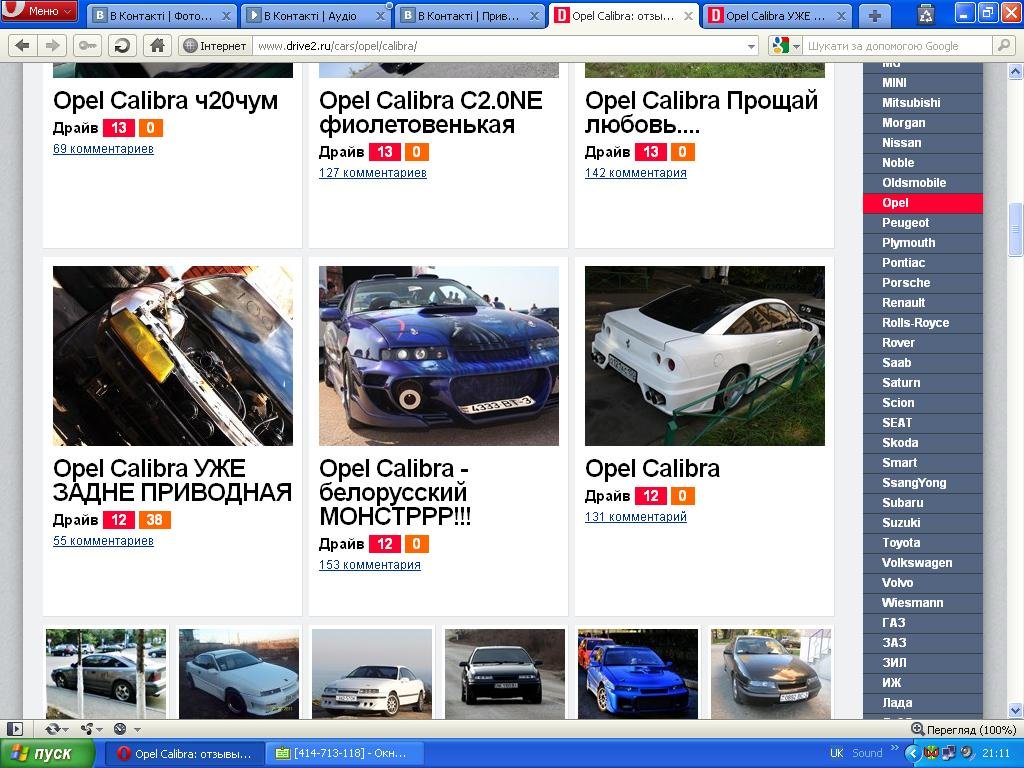Screen dimensions: 1024x768
Task: Click the vertical scrollbar up arrow
Action: [x=1016, y=71]
